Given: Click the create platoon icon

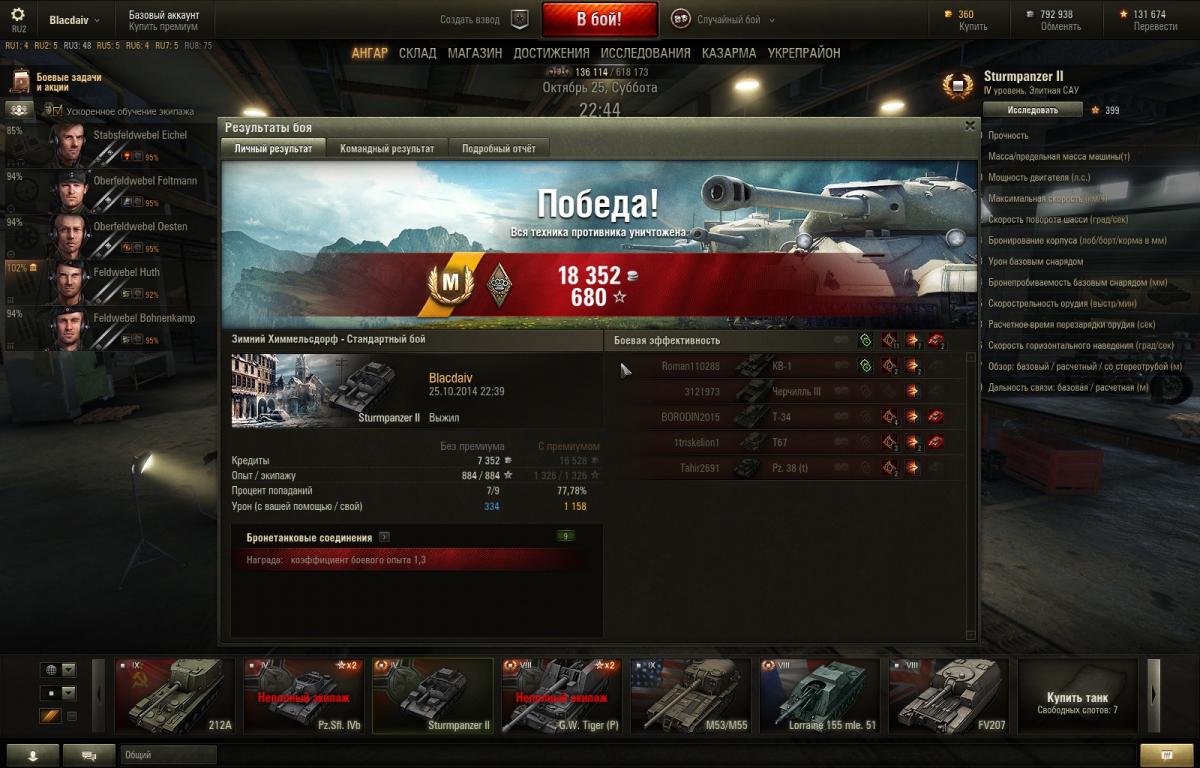Looking at the screenshot, I should (519, 19).
